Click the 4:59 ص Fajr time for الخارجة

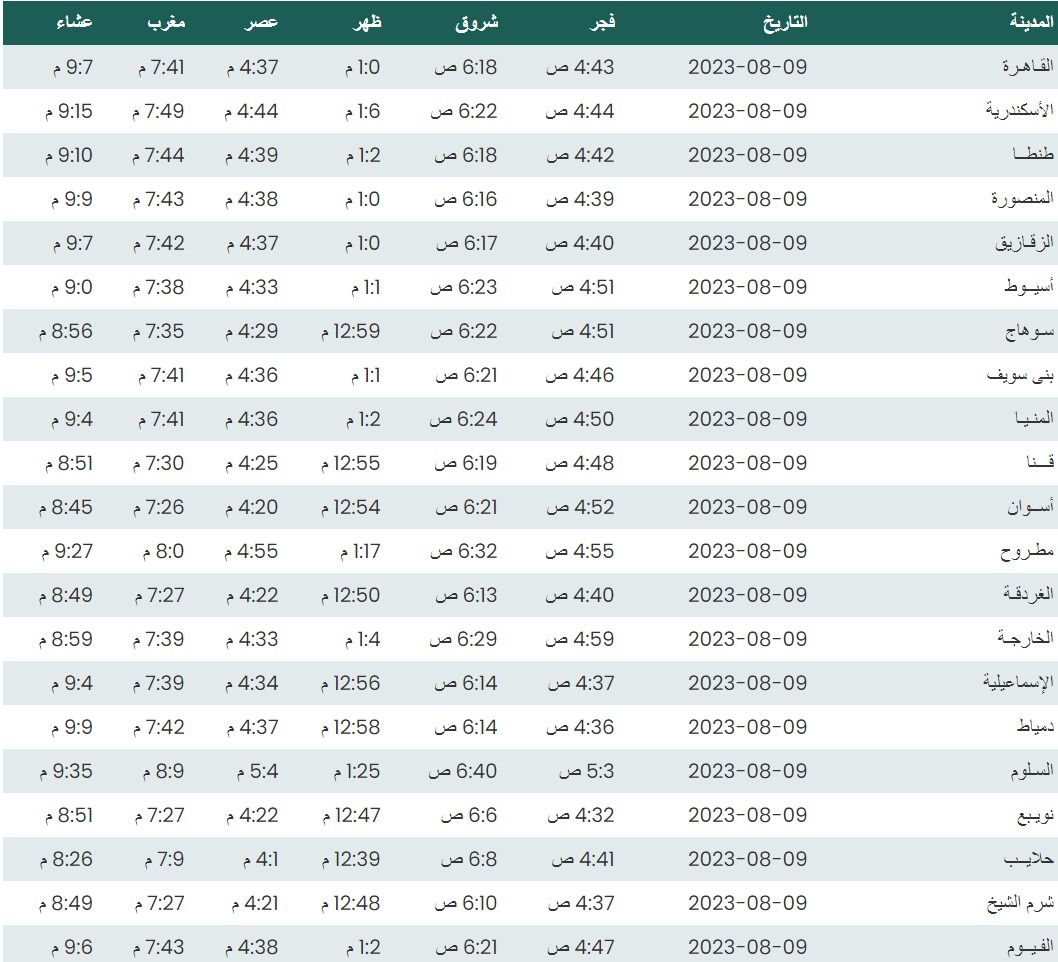(x=580, y=639)
